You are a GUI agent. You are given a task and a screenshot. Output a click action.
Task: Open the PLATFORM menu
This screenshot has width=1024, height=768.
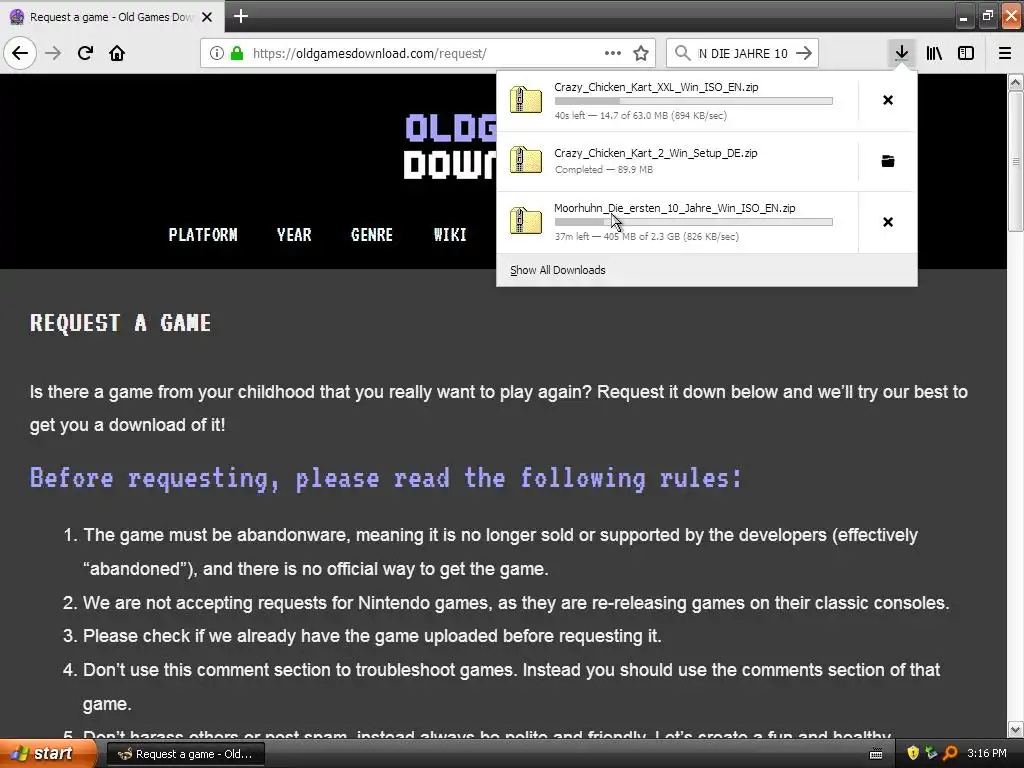(x=203, y=235)
